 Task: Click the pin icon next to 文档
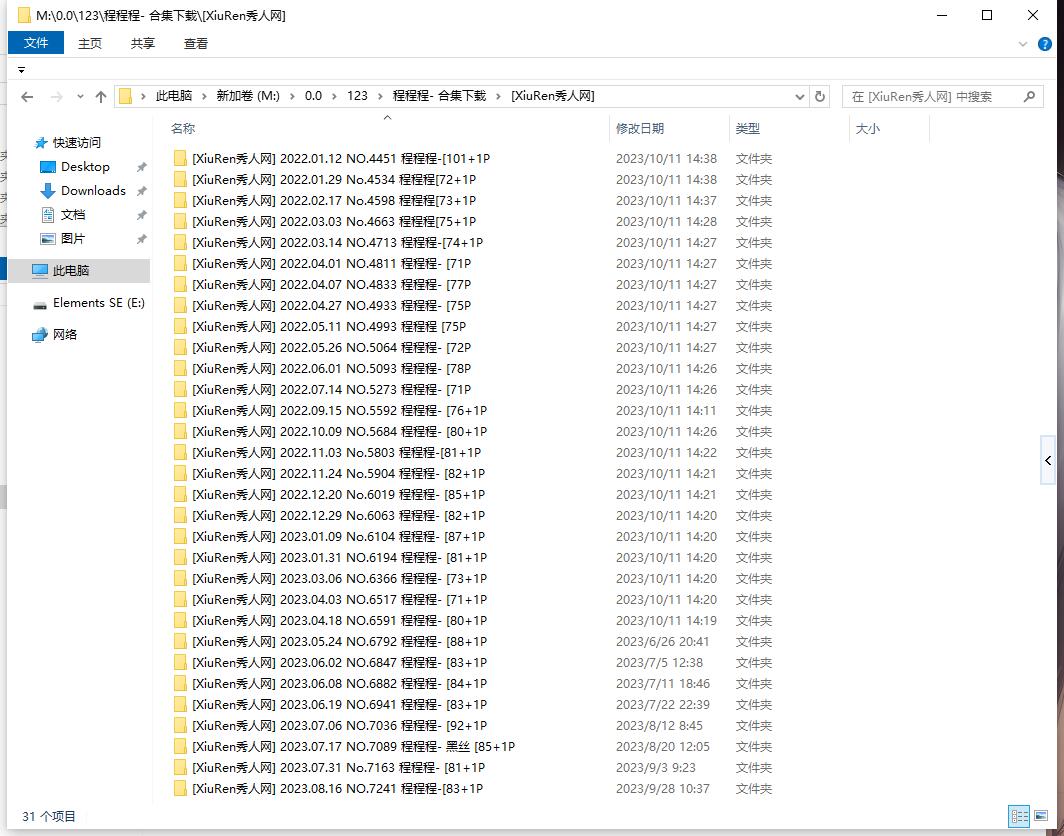[x=141, y=215]
